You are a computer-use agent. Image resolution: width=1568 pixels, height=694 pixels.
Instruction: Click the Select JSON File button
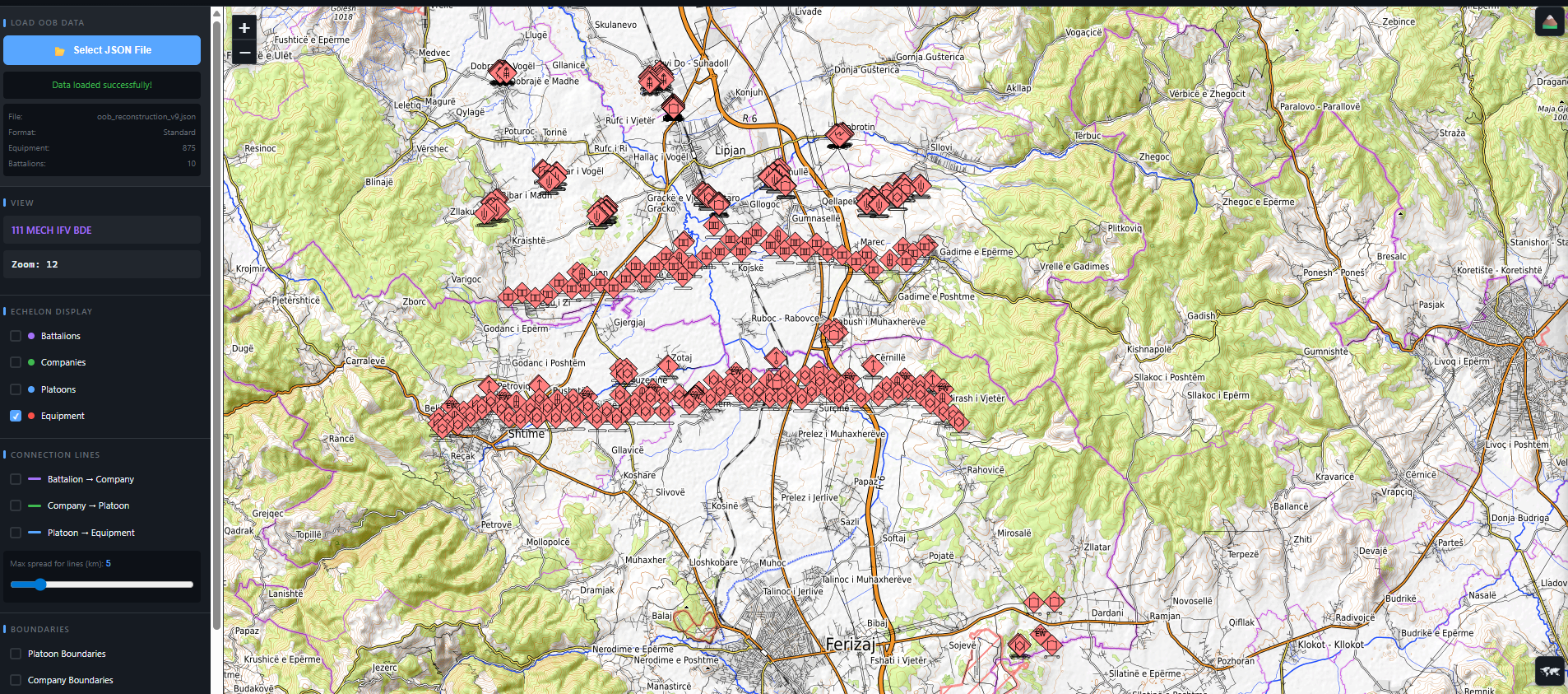click(x=102, y=50)
